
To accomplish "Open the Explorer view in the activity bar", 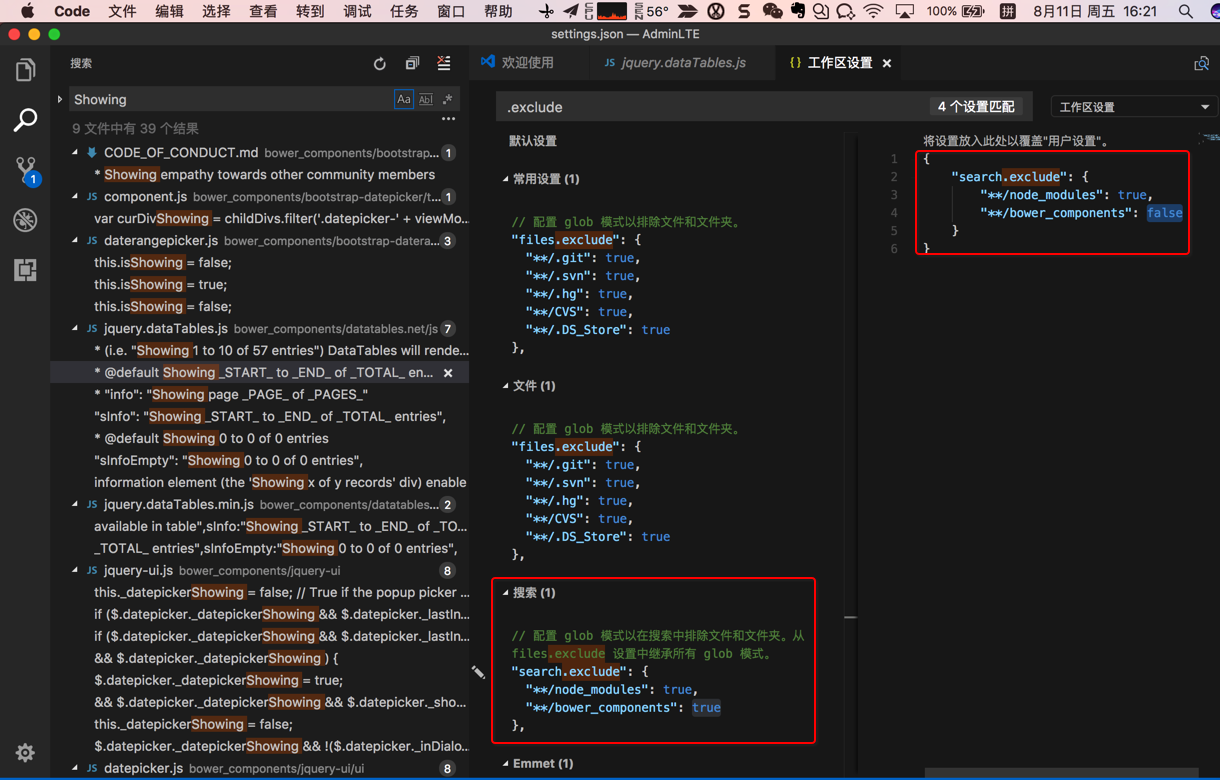I will [25, 69].
